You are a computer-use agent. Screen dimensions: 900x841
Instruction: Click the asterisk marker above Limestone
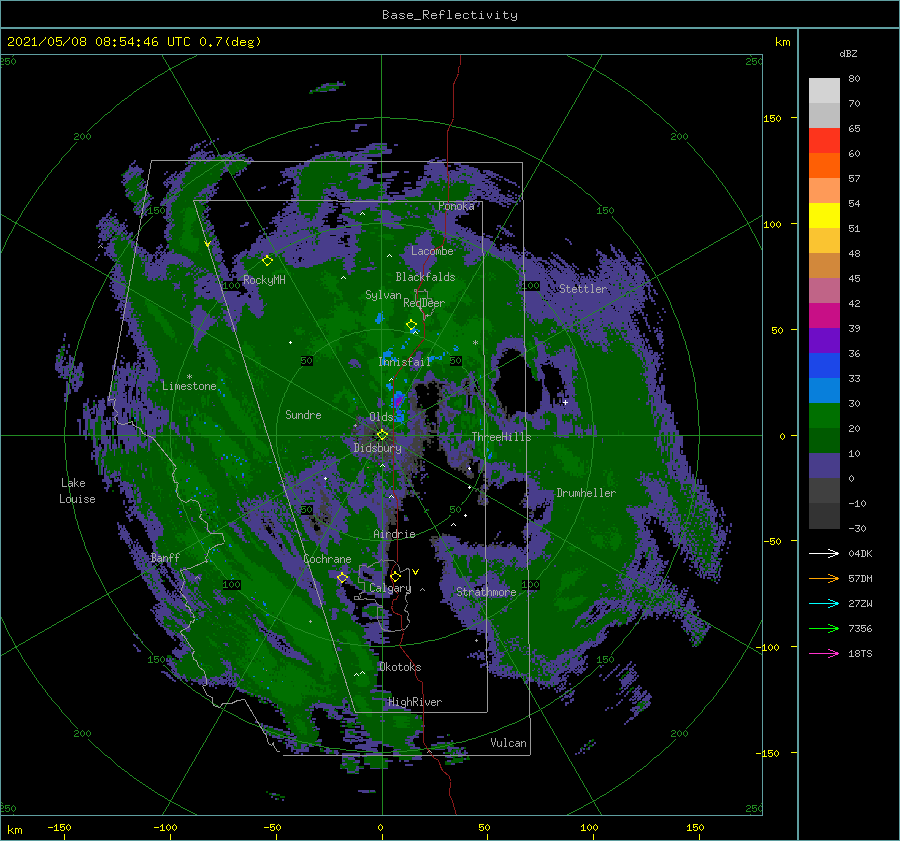tap(189, 377)
